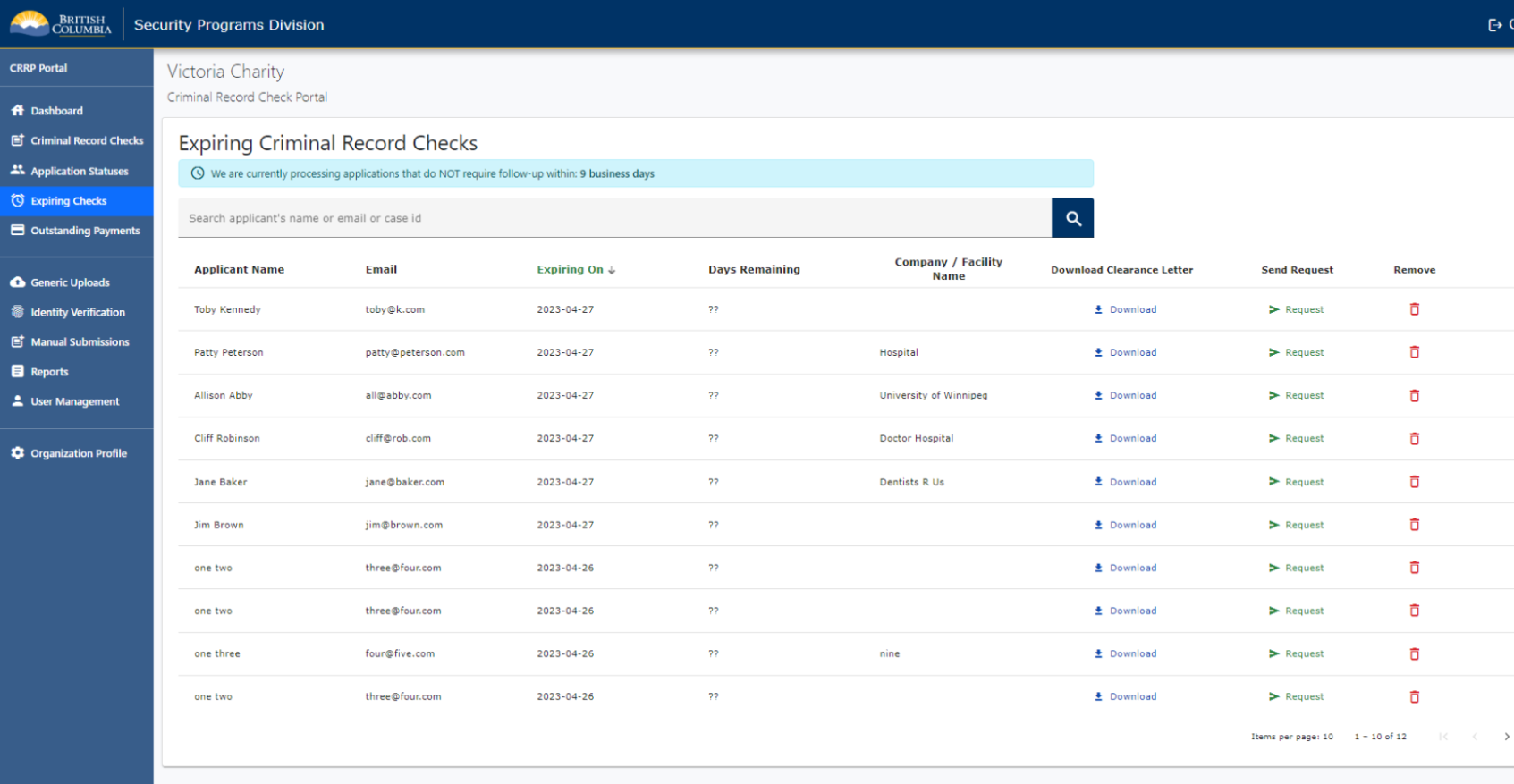Screen dimensions: 1514x784
Task: Click the British Columbia logo
Action: tap(61, 24)
